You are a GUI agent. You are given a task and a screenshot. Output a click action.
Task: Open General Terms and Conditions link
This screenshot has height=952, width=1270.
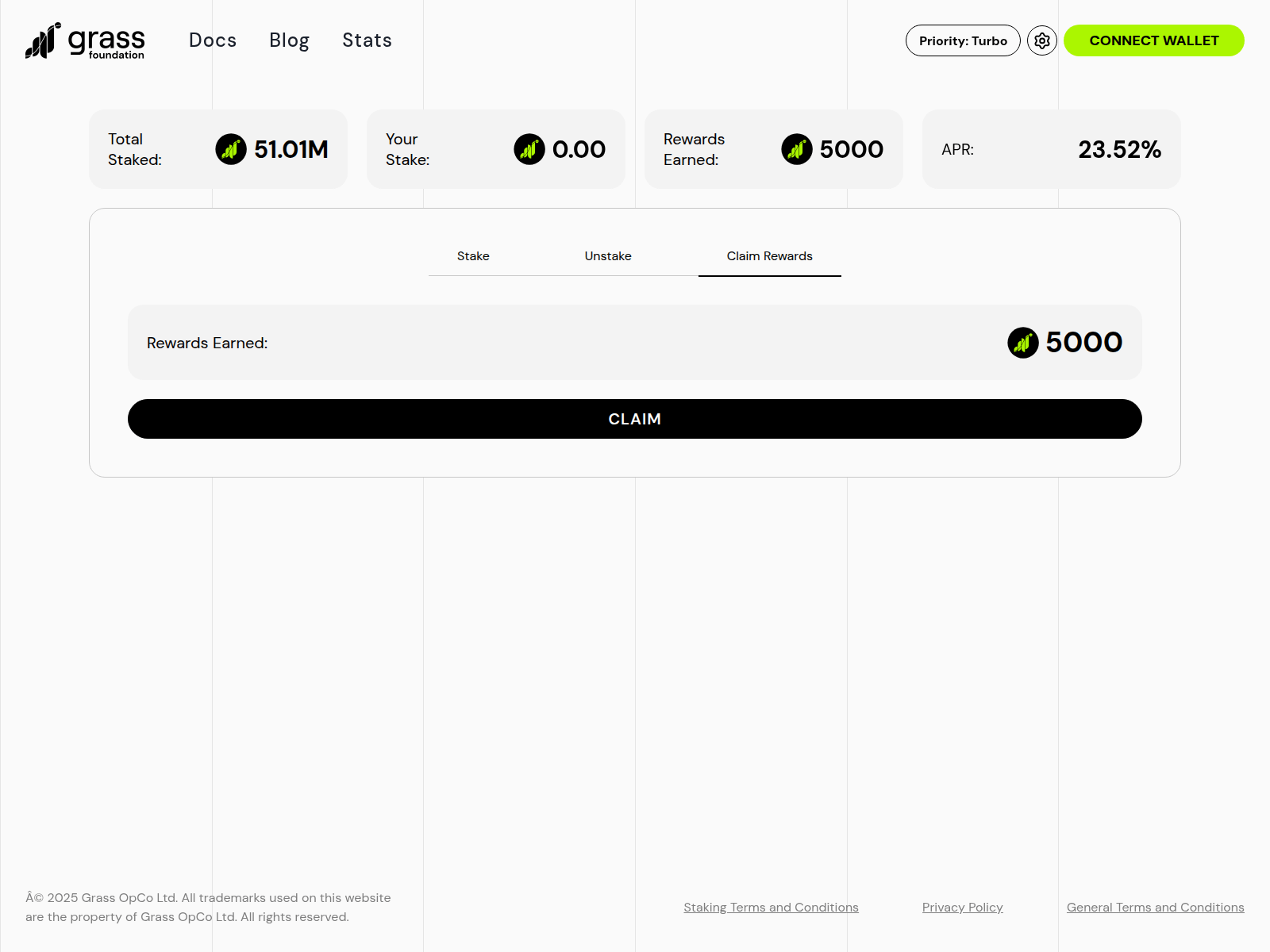coord(1156,908)
